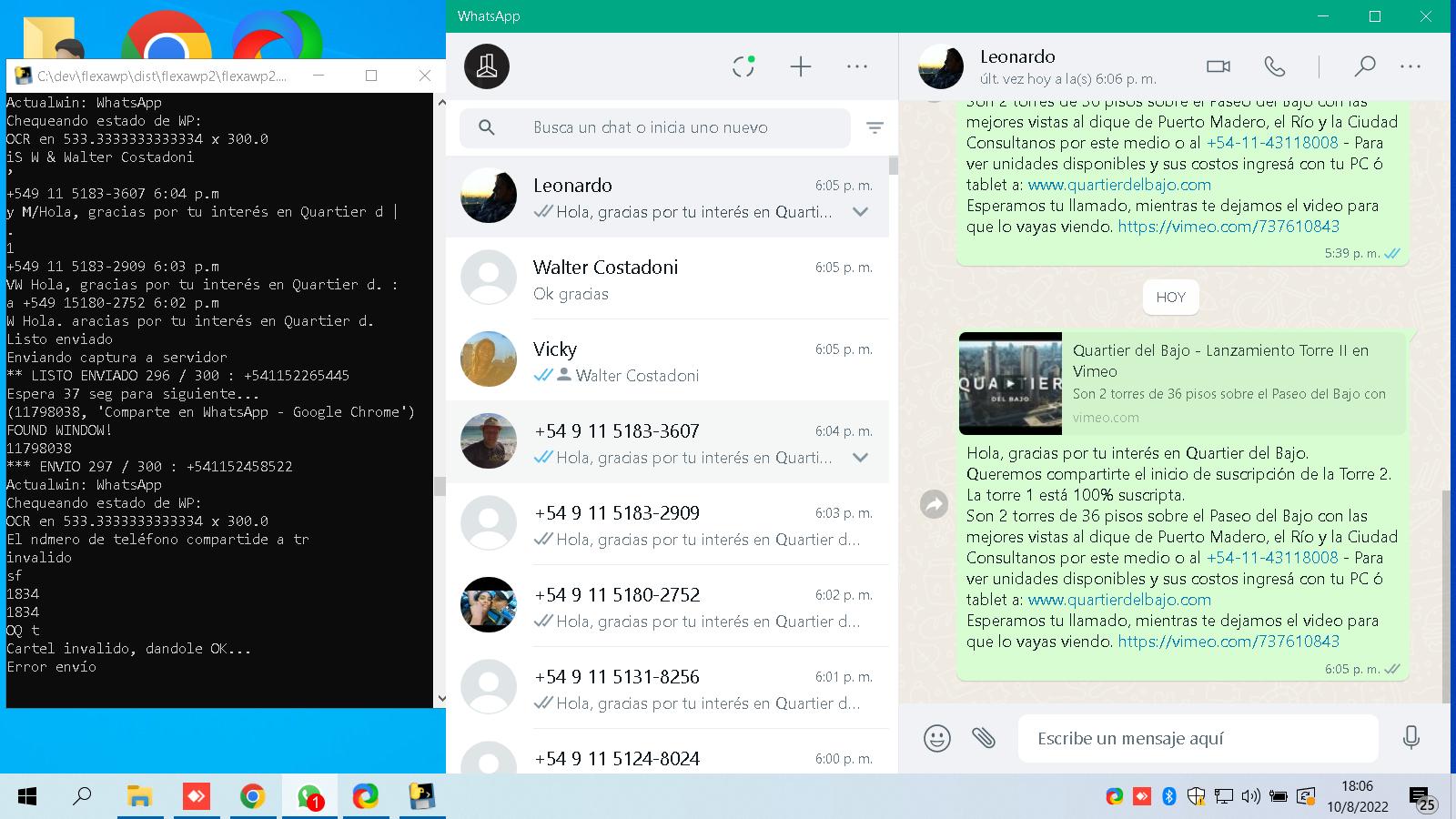
Task: Open the Walter Costadoni chat
Action: pos(667,278)
